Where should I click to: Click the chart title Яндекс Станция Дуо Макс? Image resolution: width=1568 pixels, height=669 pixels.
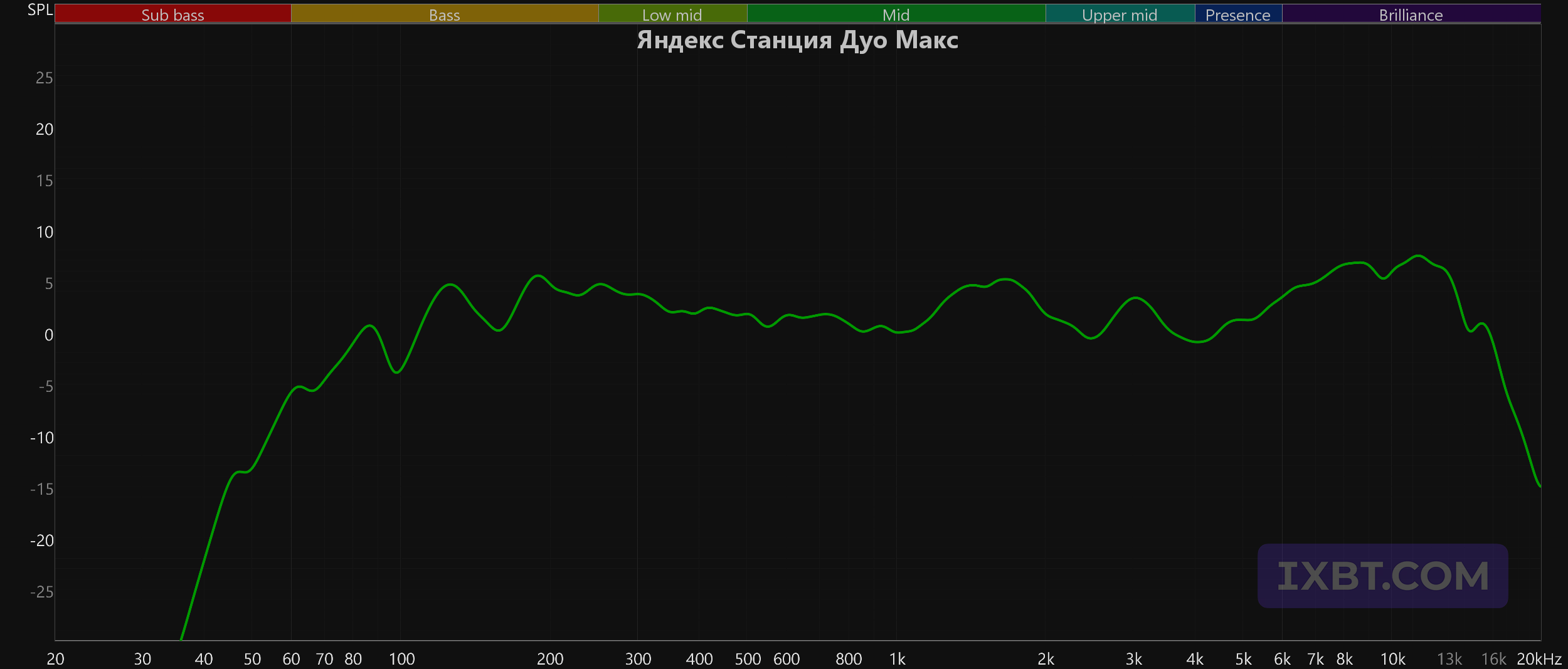pos(797,40)
